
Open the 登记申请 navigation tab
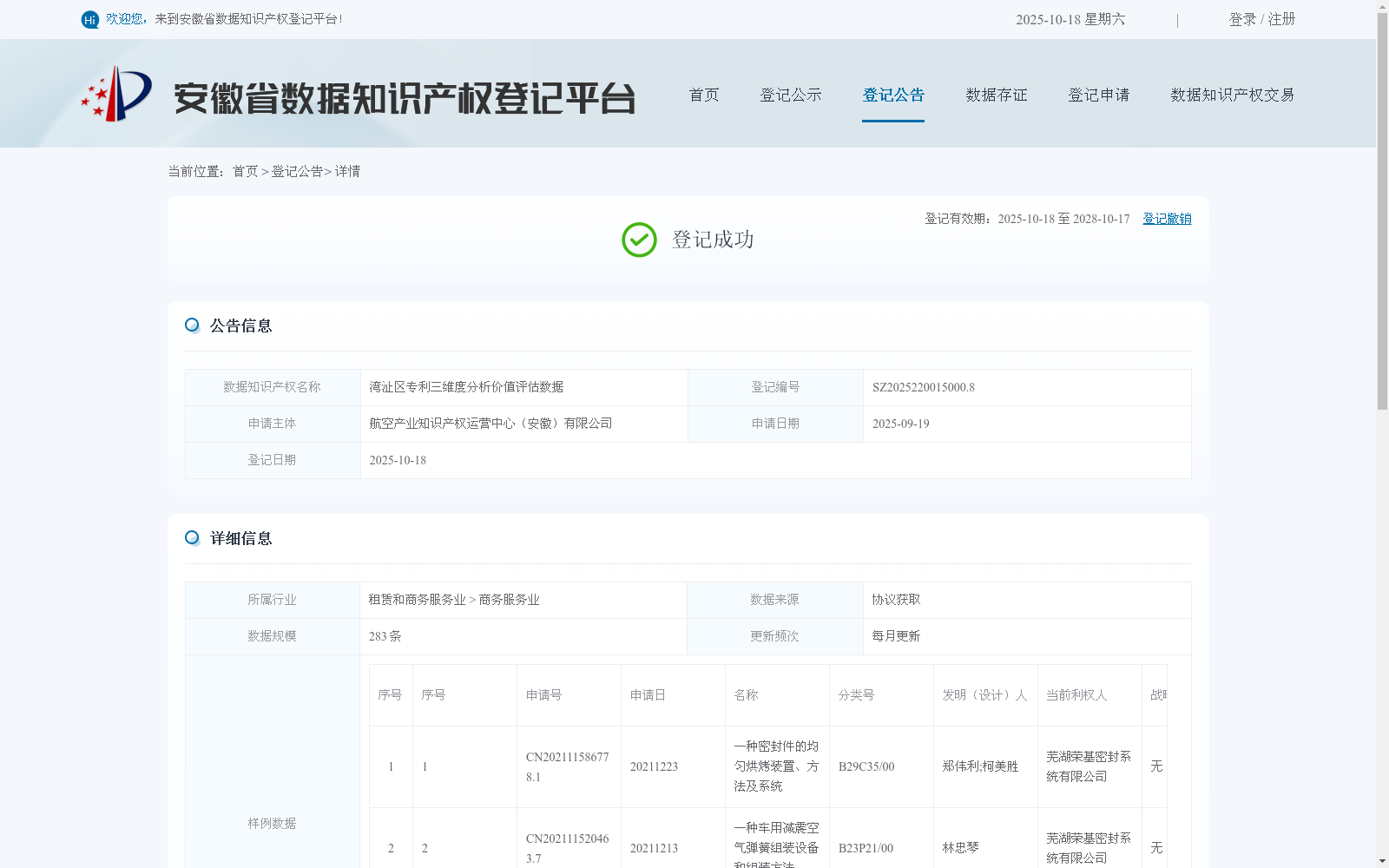tap(1099, 95)
